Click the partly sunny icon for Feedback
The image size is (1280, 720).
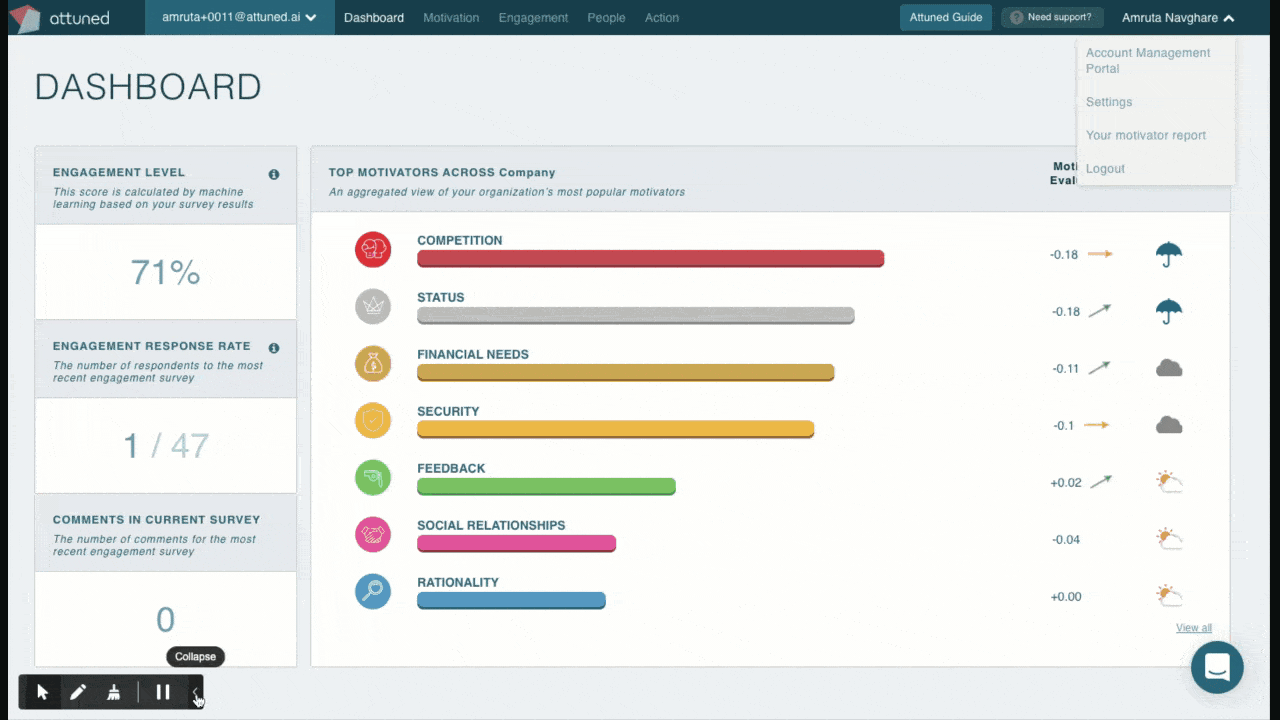point(1169,482)
